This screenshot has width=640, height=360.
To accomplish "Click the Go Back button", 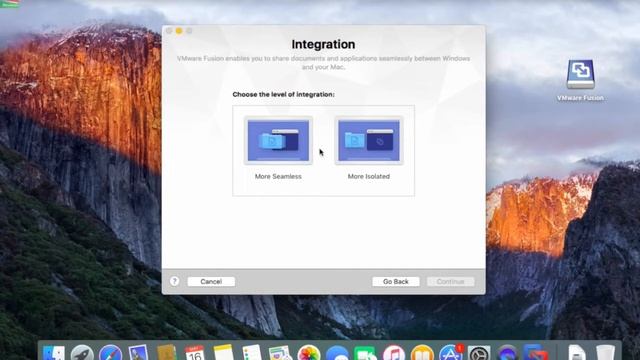I will point(396,282).
